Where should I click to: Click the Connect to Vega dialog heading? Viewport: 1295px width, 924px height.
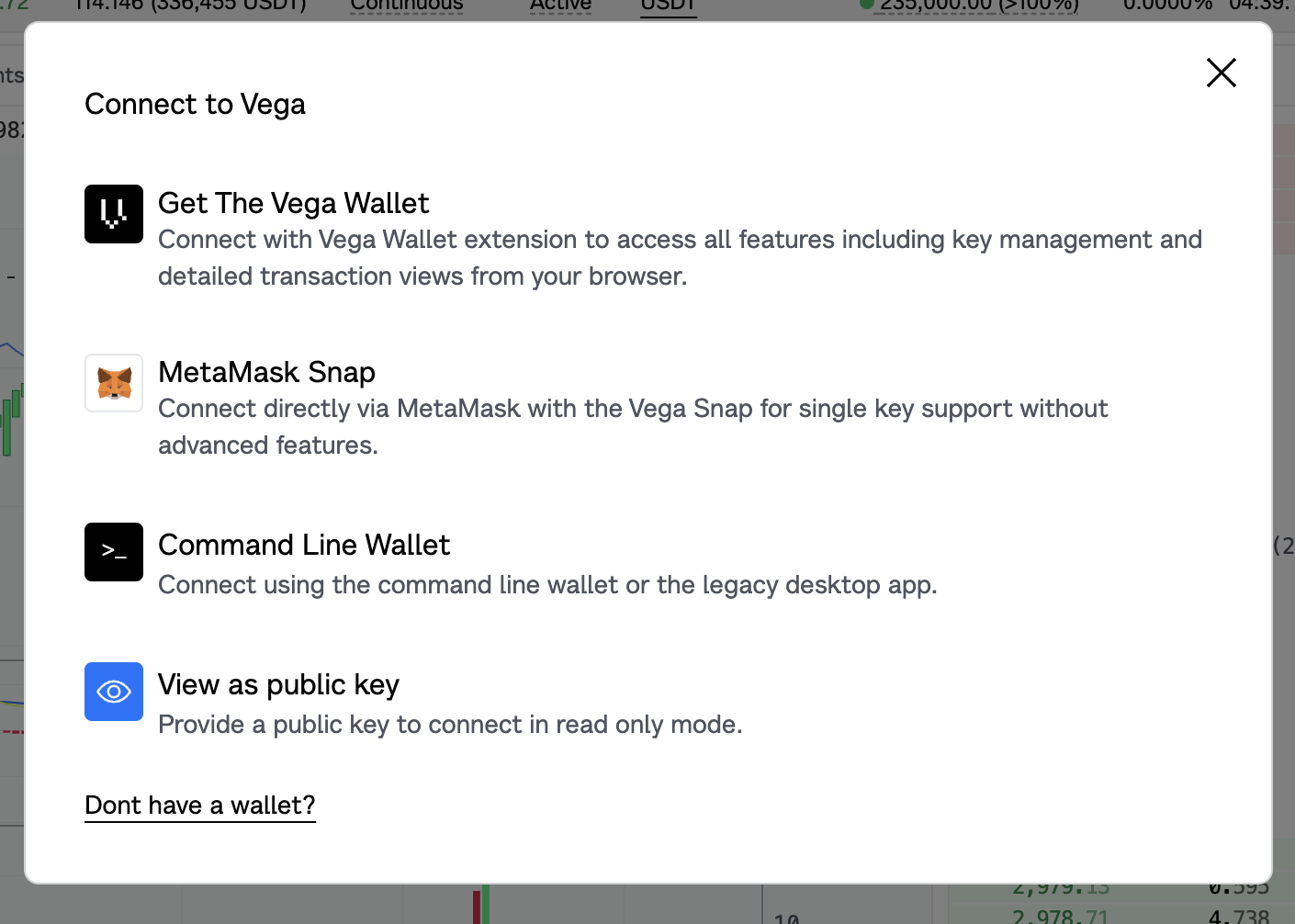[195, 105]
